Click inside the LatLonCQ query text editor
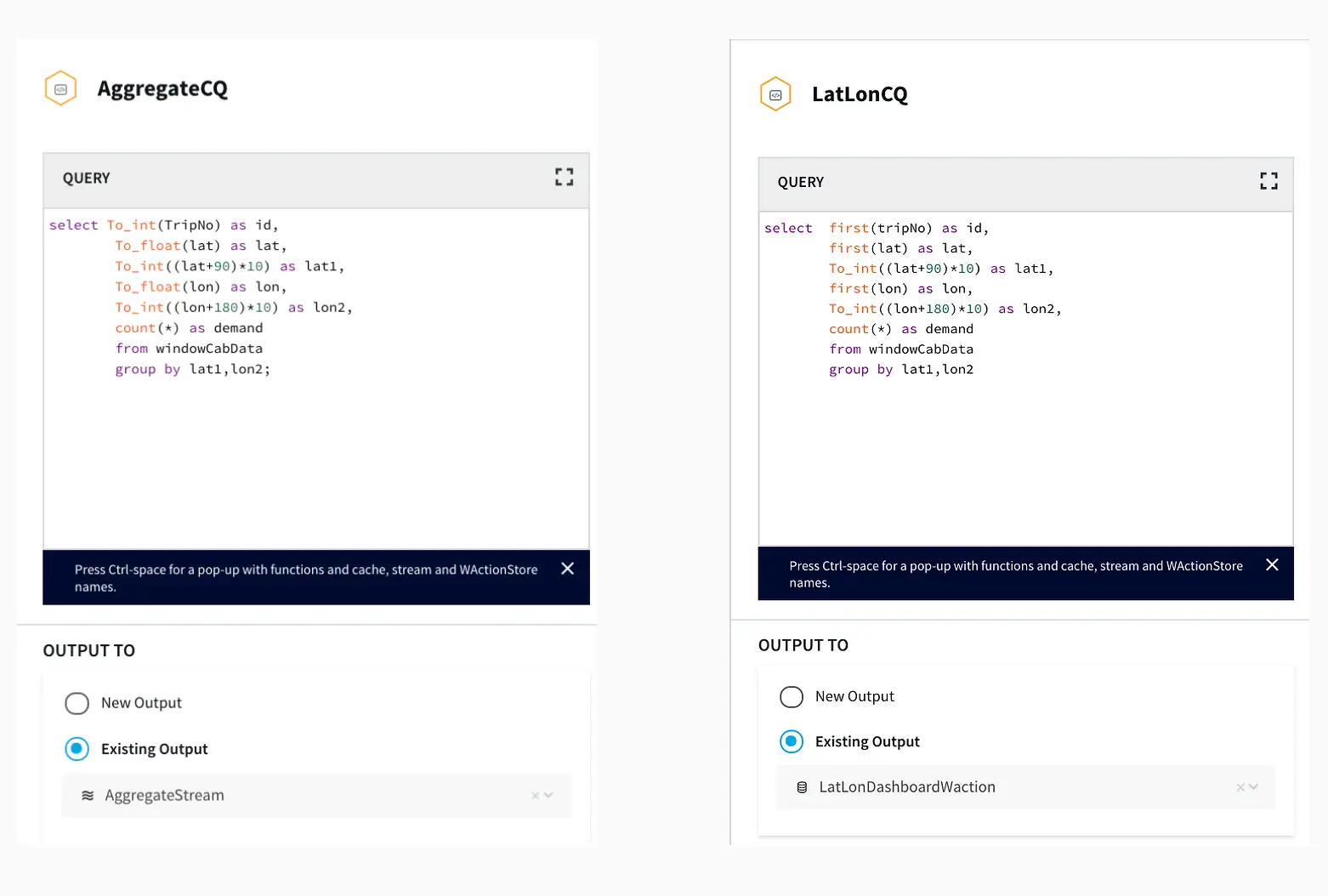This screenshot has height=896, width=1328. (1024, 451)
